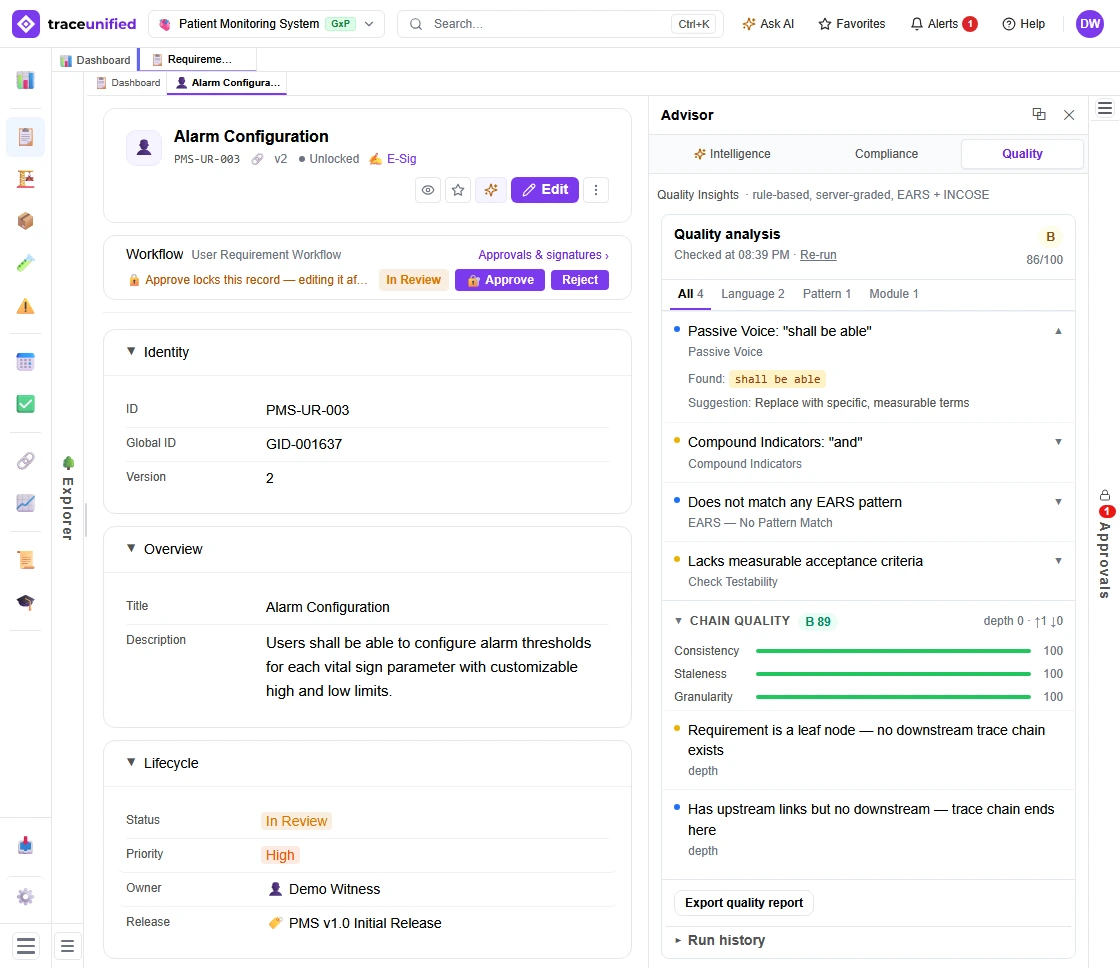Switch to the Intelligence tab
This screenshot has width=1120, height=968.
coord(732,154)
